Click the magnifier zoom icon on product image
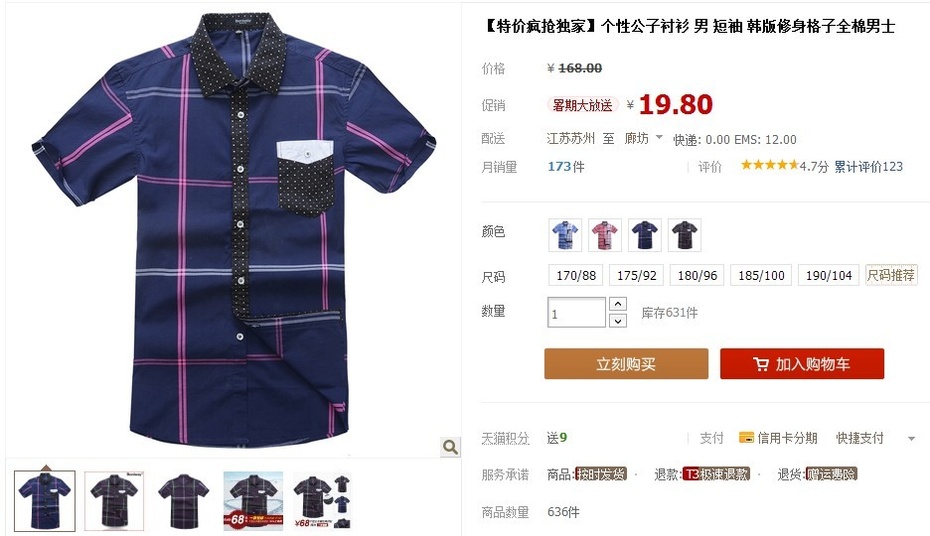 (x=450, y=446)
